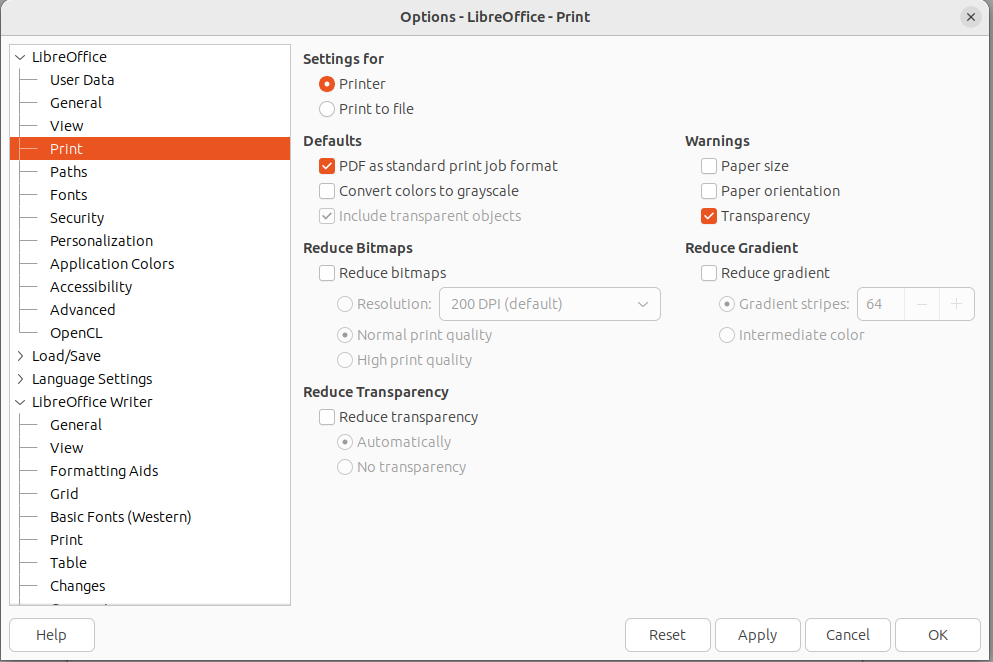
Task: Enable "Reduce gradient"
Action: 709,272
